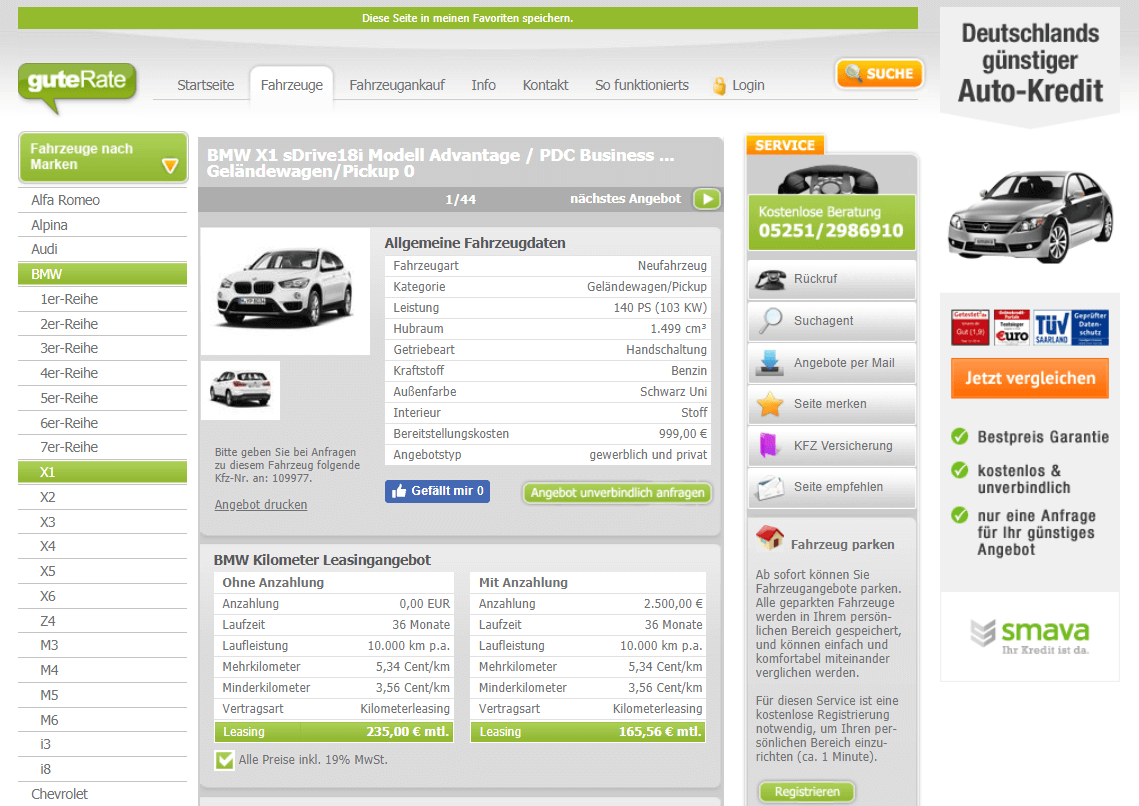Toggle the 'Alle Preise inkl. 19% MwSt.' checkbox
This screenshot has height=806, width=1139.
[x=224, y=760]
